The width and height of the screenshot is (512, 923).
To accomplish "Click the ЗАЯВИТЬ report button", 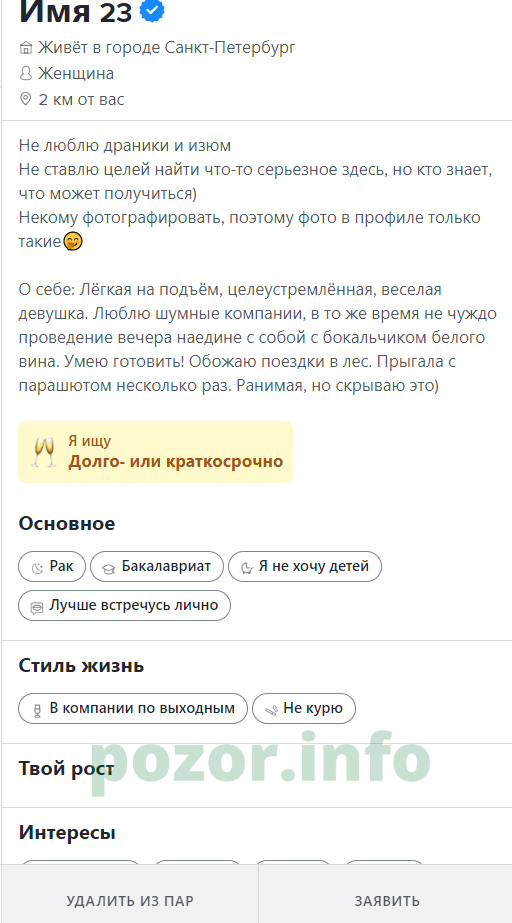I will click(x=387, y=901).
